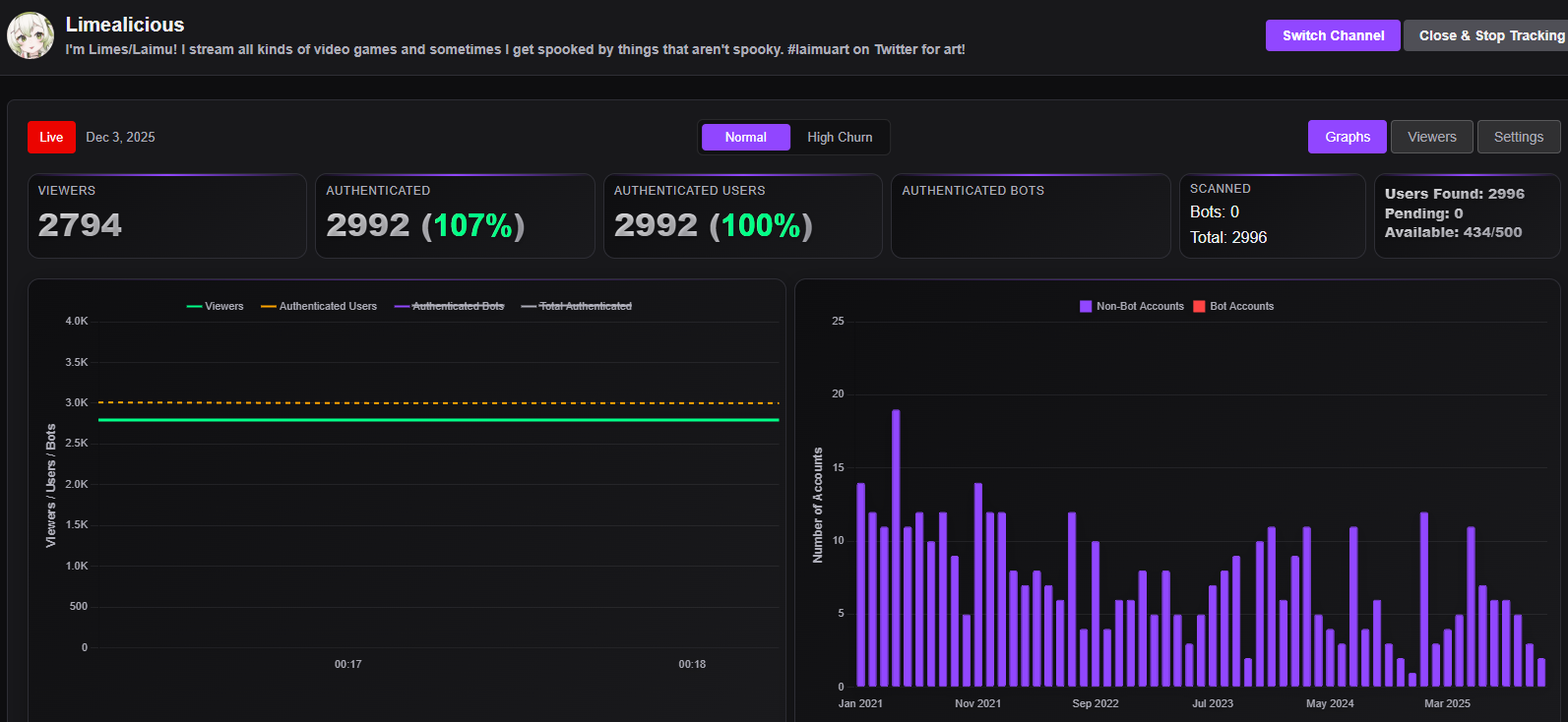The image size is (1568, 722).
Task: Switch to Normal mode
Action: 745,137
